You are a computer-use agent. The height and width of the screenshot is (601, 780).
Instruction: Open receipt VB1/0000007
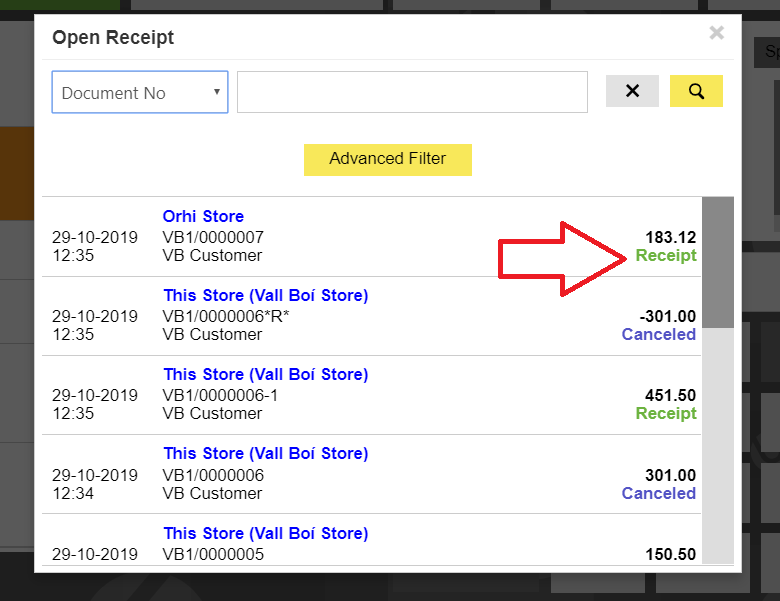pos(213,237)
